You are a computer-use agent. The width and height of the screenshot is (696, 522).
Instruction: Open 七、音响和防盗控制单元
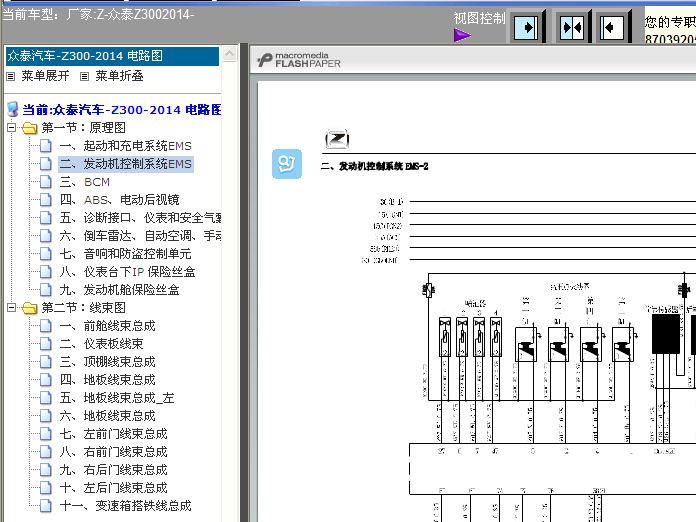[126, 254]
